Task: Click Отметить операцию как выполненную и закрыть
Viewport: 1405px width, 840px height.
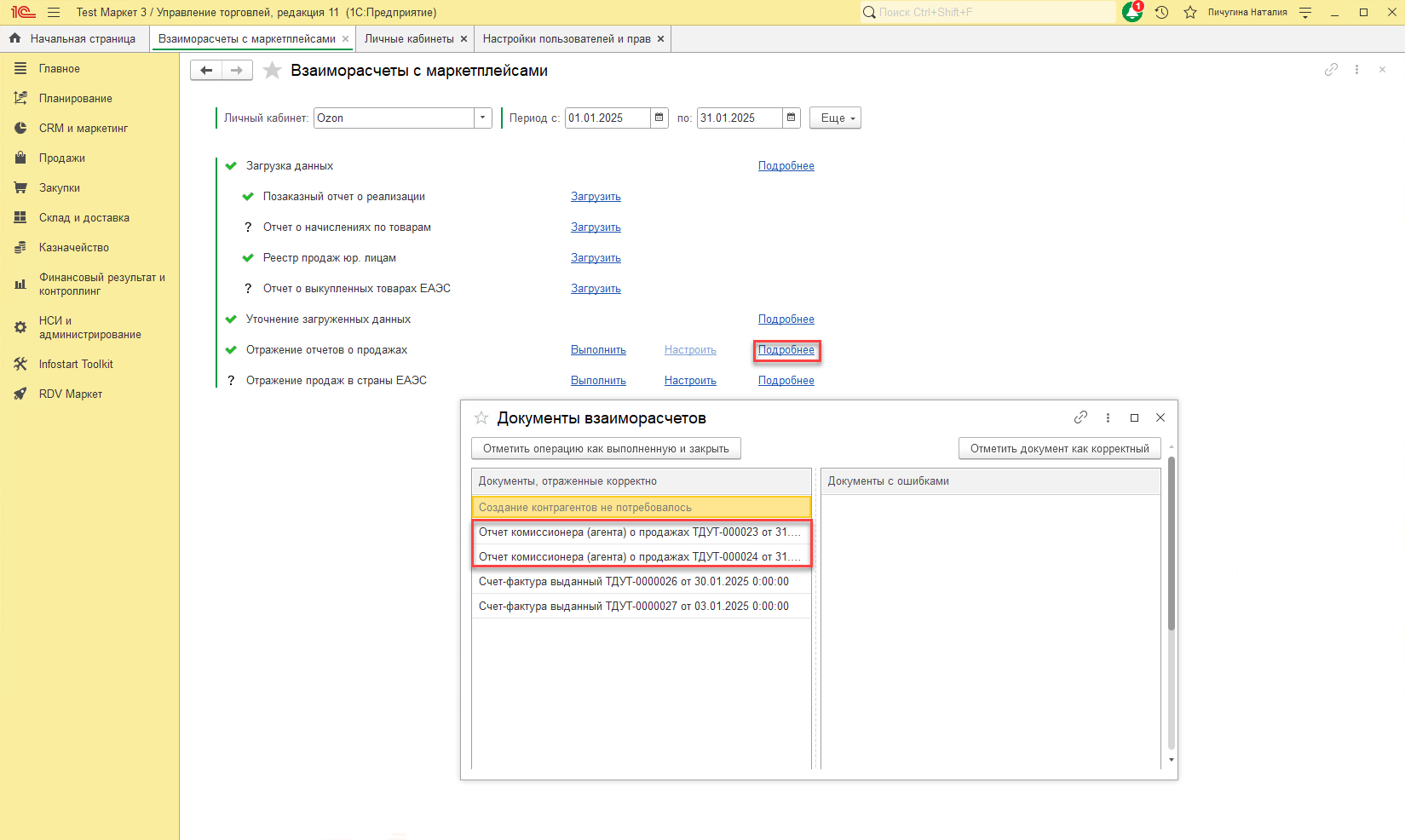Action: pyautogui.click(x=606, y=449)
